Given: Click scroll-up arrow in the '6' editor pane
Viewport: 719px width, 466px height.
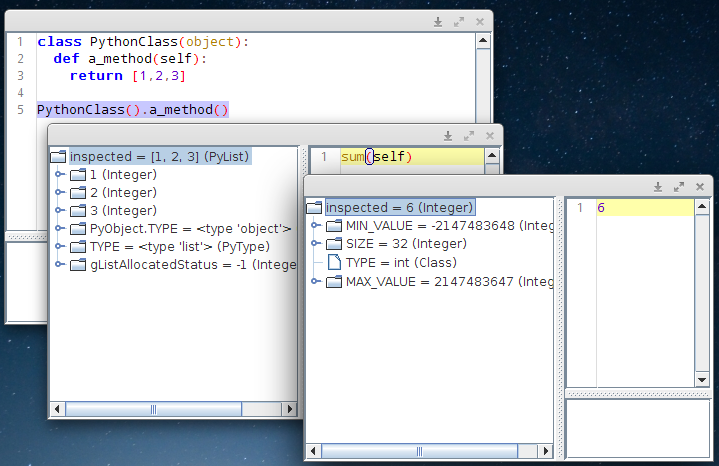Looking at the screenshot, I should click(702, 206).
